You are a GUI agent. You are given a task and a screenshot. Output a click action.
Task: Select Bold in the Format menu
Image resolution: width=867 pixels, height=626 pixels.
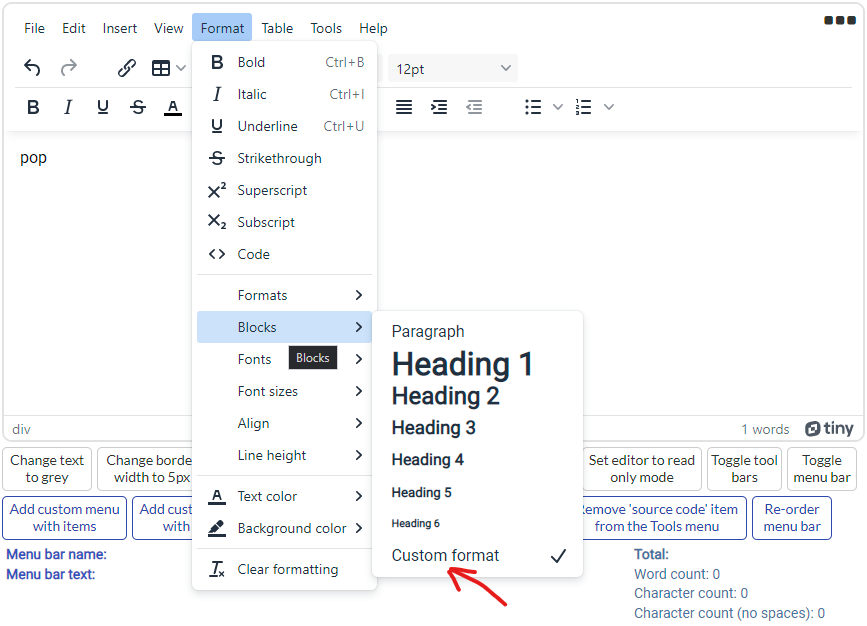tap(284, 62)
